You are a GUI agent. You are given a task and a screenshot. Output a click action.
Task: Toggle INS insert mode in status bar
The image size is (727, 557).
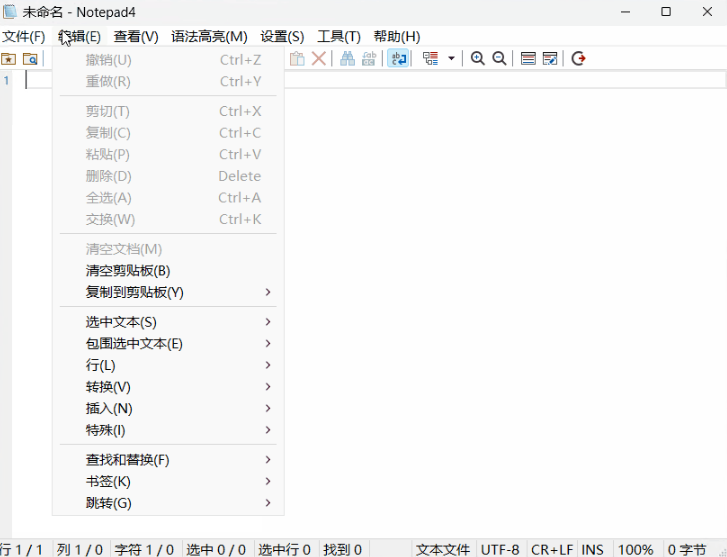point(595,550)
